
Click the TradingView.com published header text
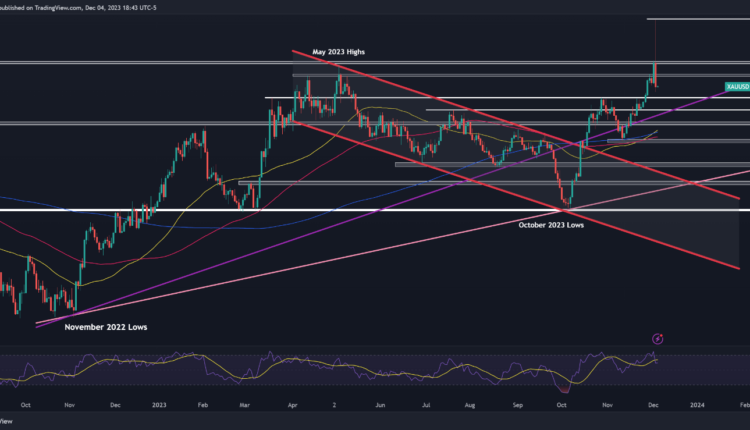tap(58, 5)
